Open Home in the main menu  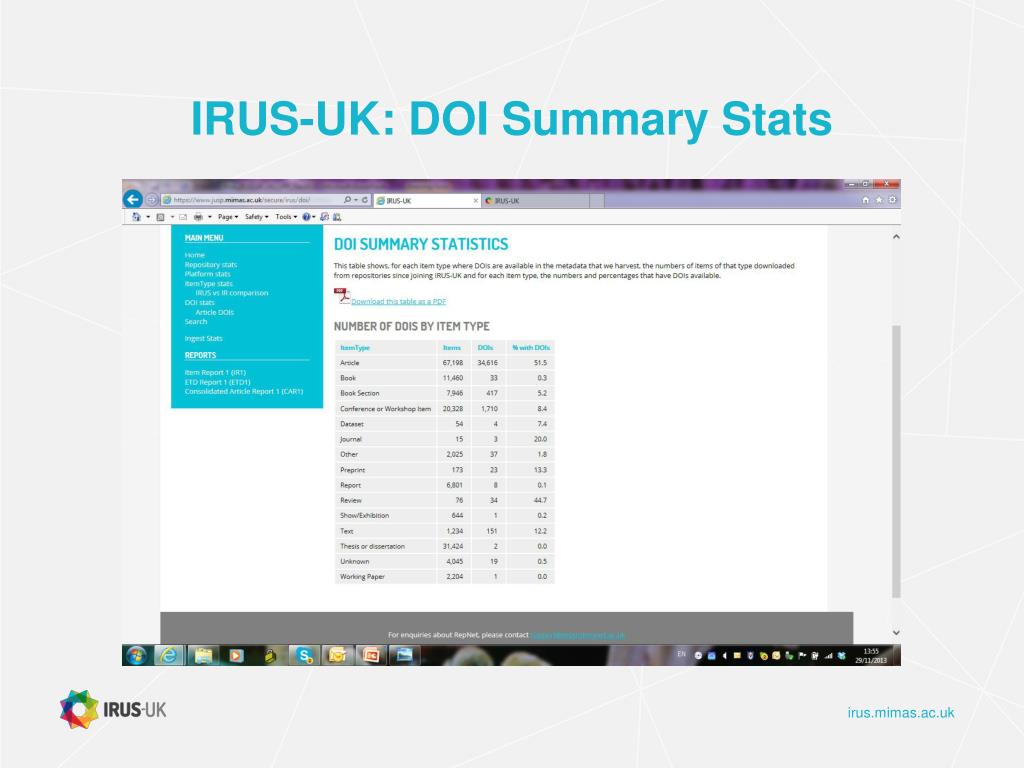[x=195, y=255]
